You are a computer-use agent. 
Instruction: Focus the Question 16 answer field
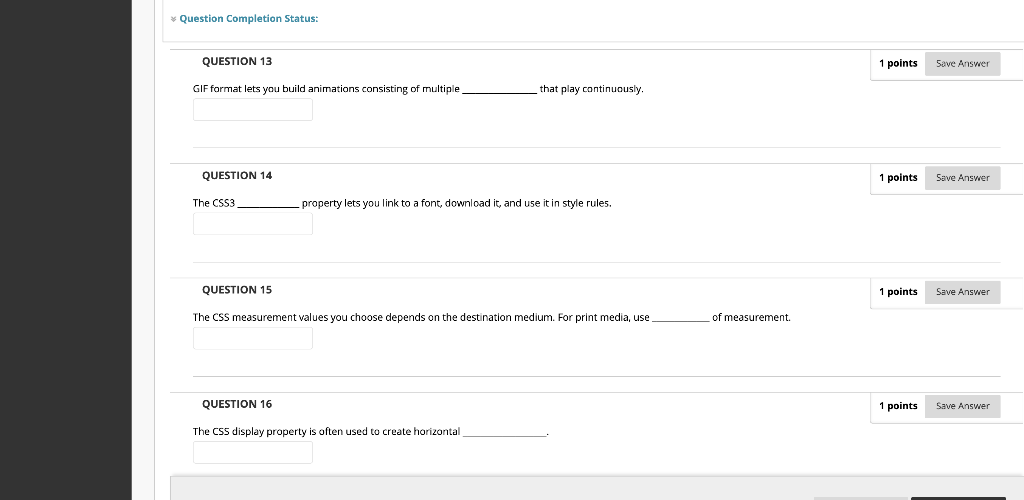click(x=253, y=452)
